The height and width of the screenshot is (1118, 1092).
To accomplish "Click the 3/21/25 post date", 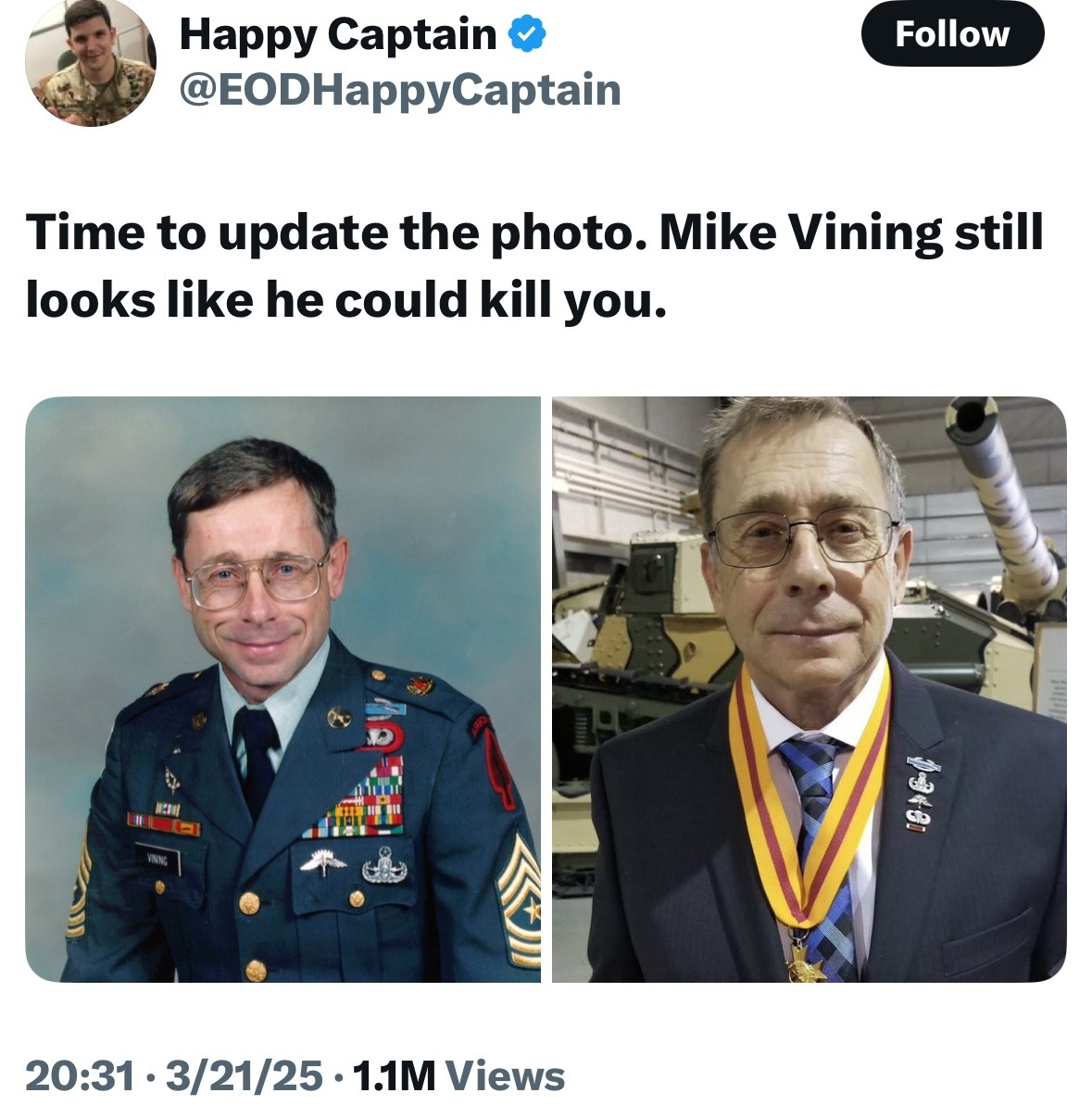I will point(245,1075).
